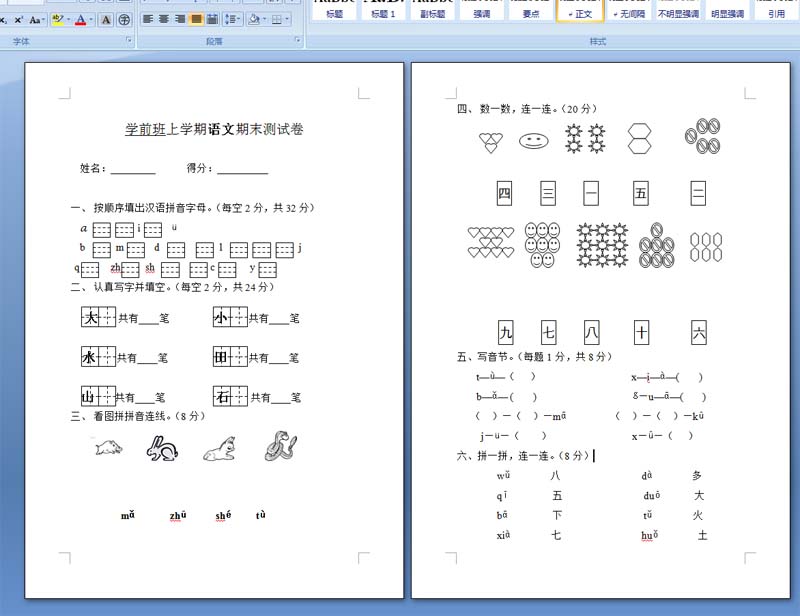Click the boxed character 九
The image size is (800, 616).
click(506, 333)
